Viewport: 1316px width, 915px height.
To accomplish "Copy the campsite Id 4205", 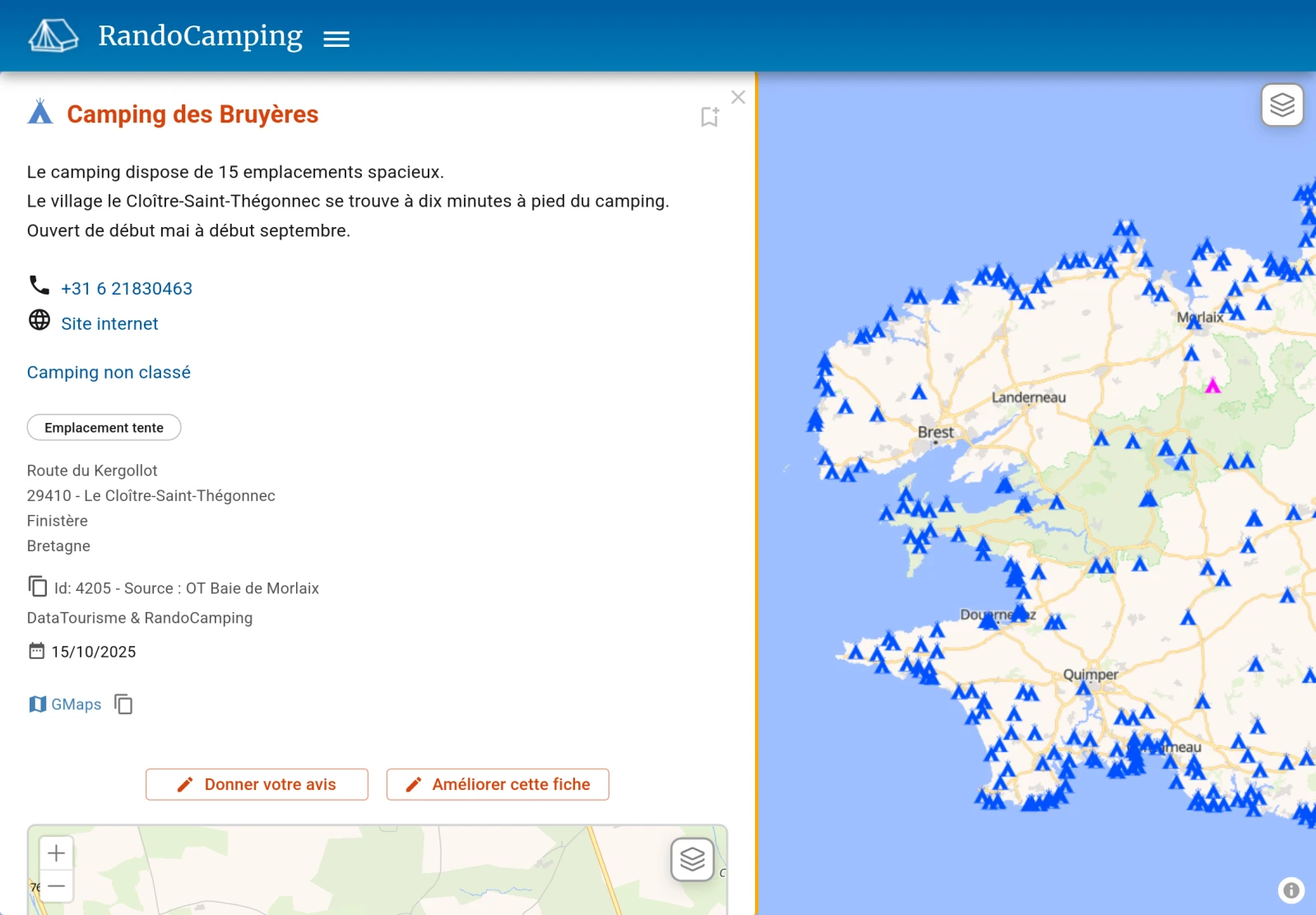I will point(38,587).
